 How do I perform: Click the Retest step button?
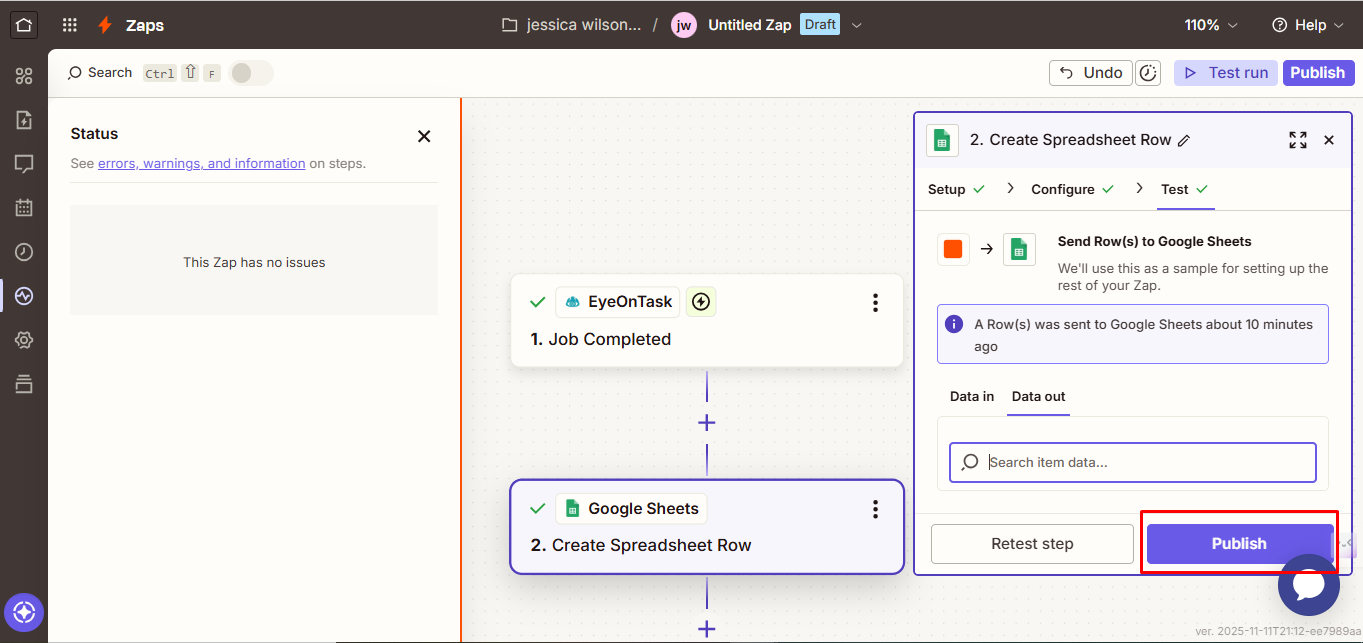(x=1032, y=544)
